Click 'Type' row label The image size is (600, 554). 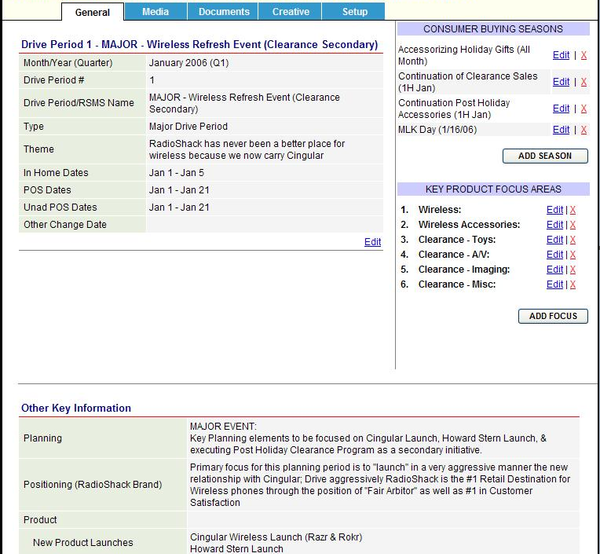point(33,126)
